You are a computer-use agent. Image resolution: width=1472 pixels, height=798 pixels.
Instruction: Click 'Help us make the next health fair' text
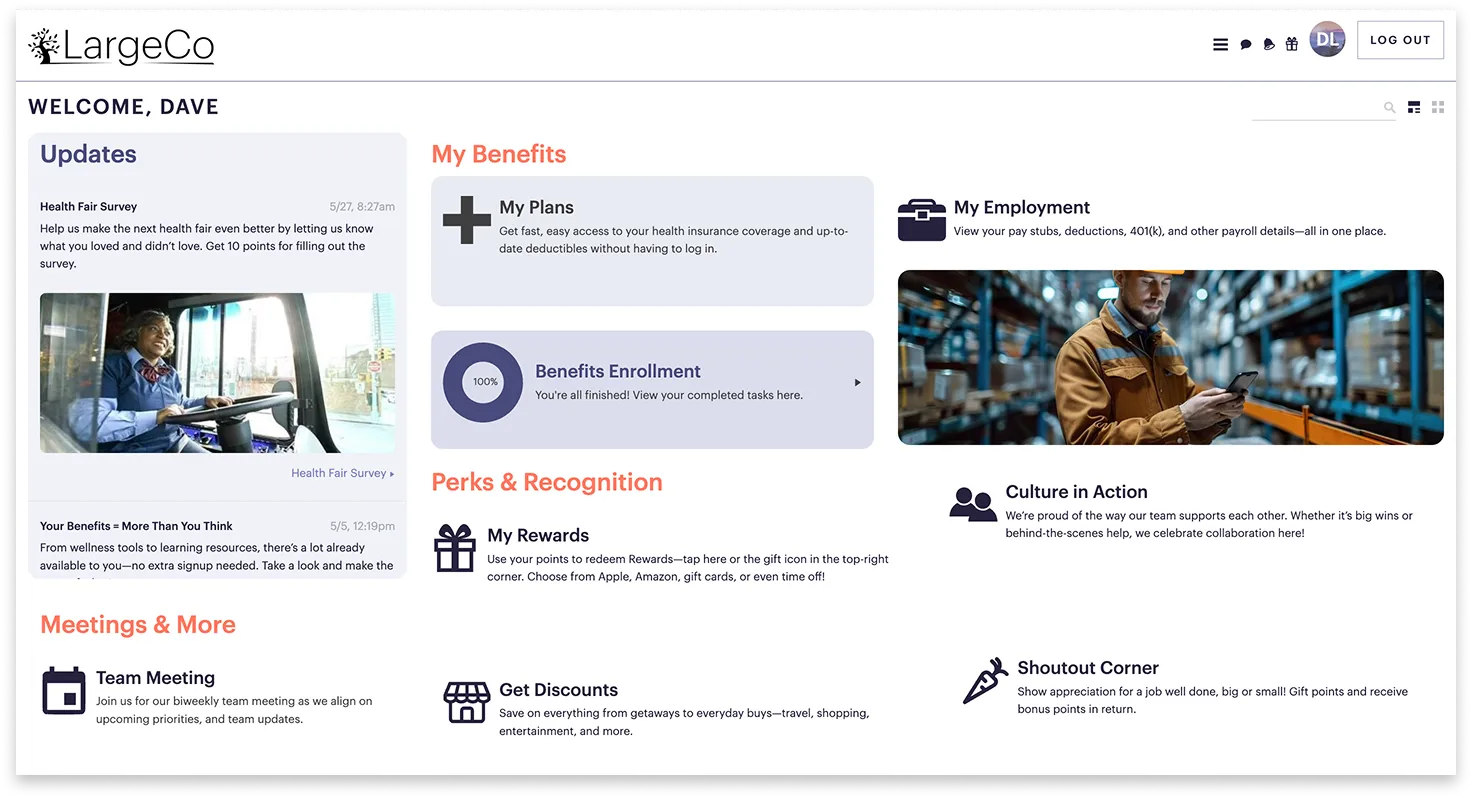(x=207, y=246)
